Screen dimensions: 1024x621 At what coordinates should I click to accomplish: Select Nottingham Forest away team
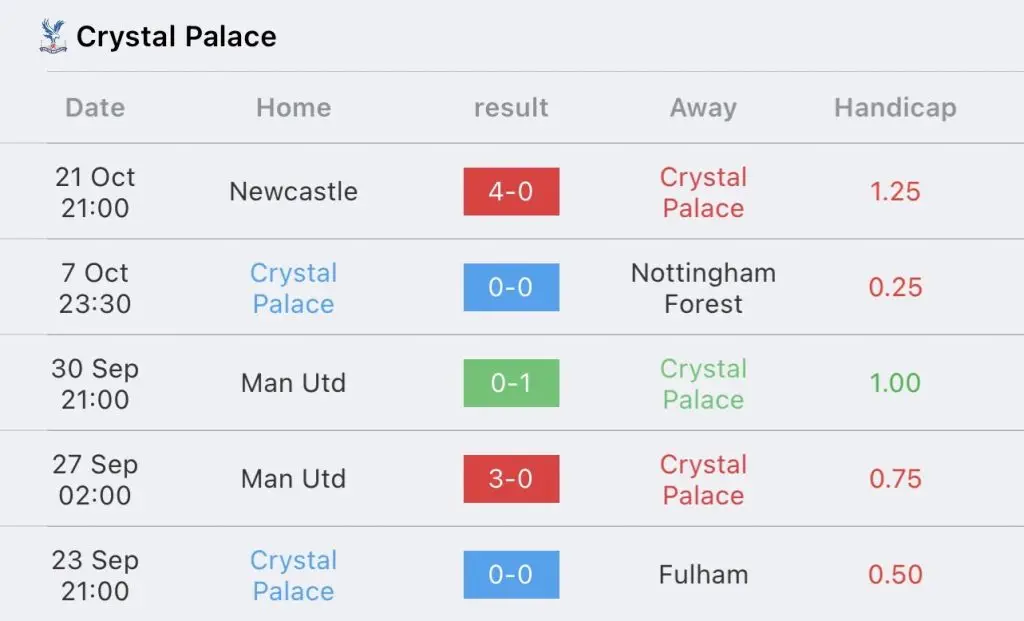tap(703, 288)
